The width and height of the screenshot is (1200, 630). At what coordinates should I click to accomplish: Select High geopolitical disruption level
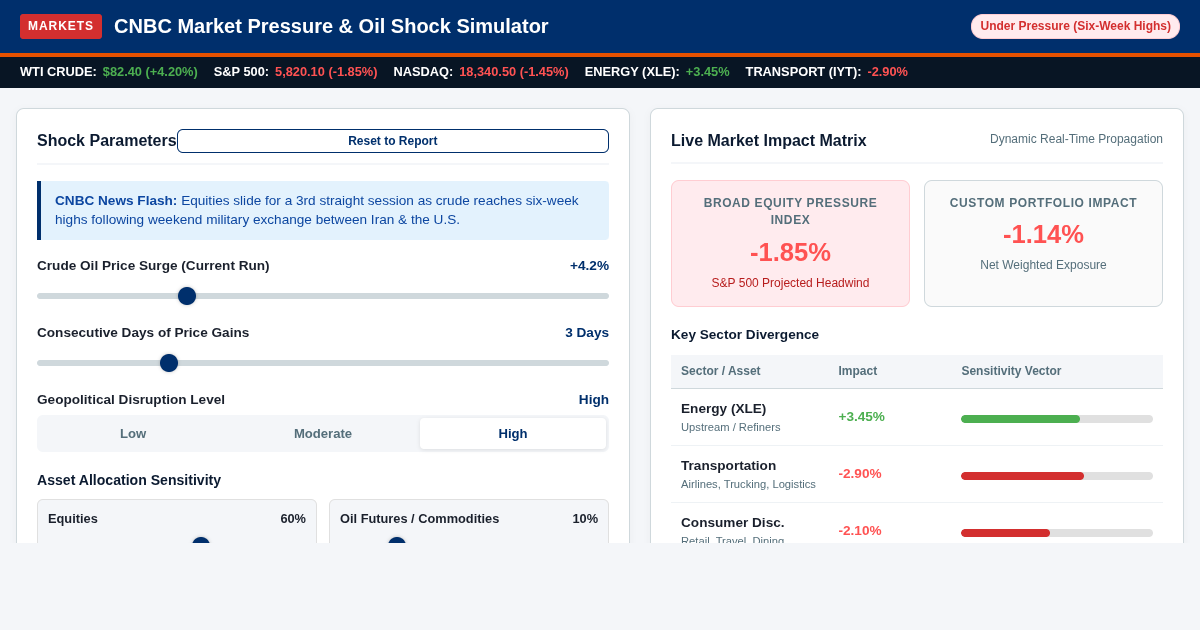(x=513, y=433)
